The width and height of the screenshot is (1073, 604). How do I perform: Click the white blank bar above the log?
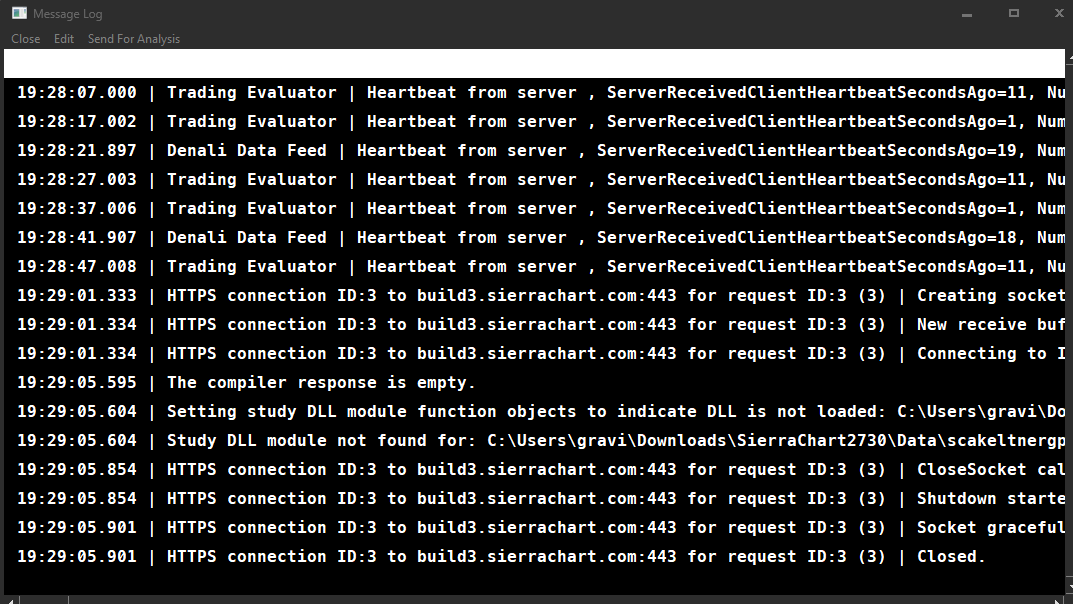point(534,63)
